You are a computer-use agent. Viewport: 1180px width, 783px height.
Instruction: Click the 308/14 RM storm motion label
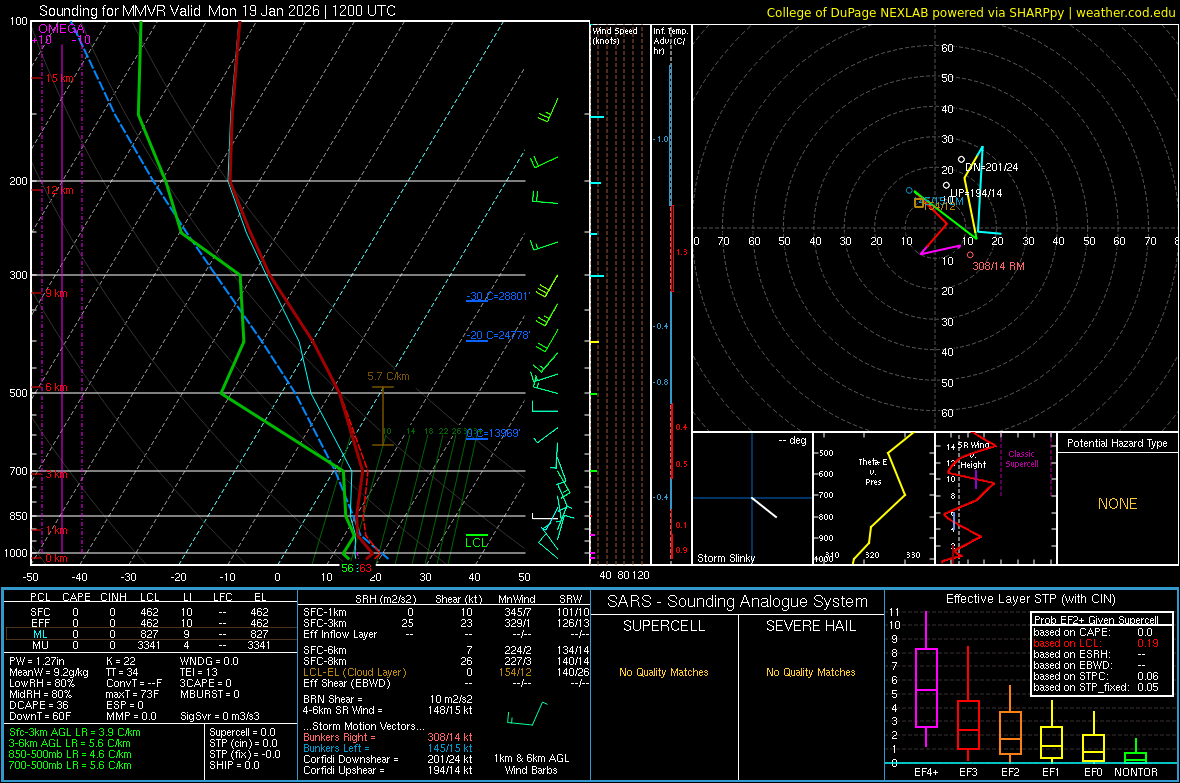pyautogui.click(x=998, y=266)
